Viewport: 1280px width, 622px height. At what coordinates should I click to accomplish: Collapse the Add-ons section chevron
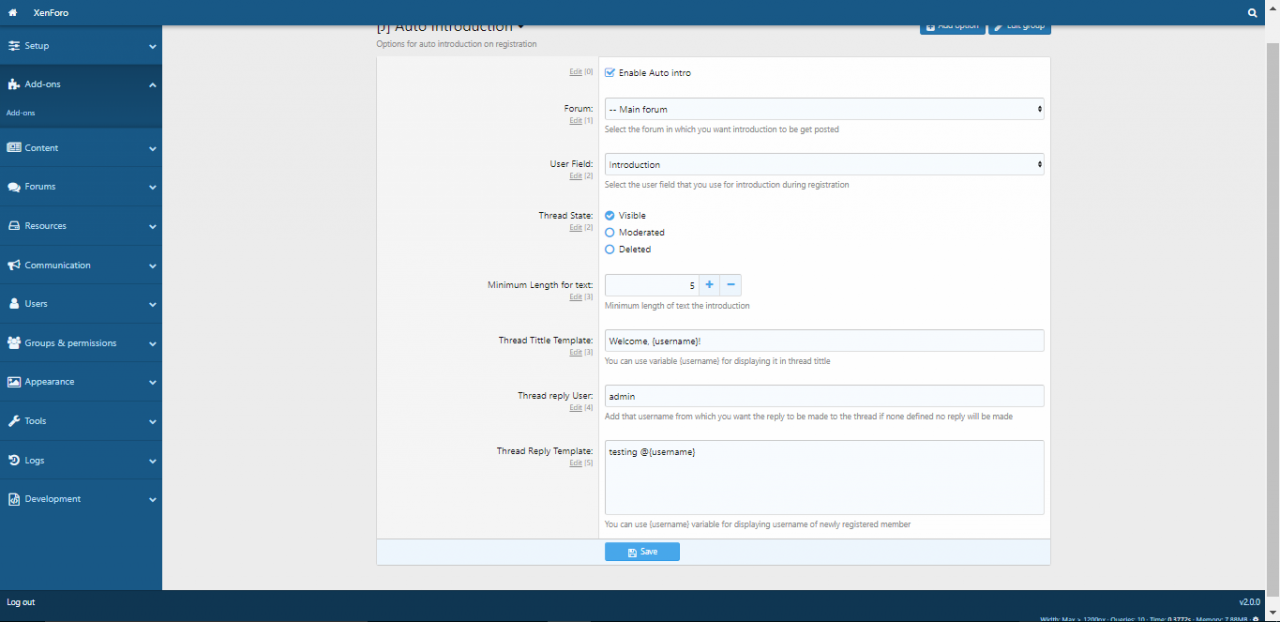coord(152,85)
